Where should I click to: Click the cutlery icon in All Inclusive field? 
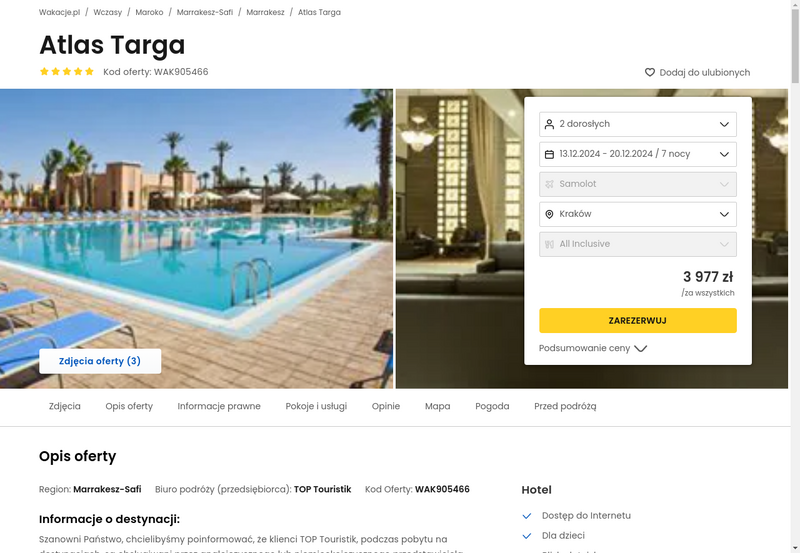[x=549, y=244]
